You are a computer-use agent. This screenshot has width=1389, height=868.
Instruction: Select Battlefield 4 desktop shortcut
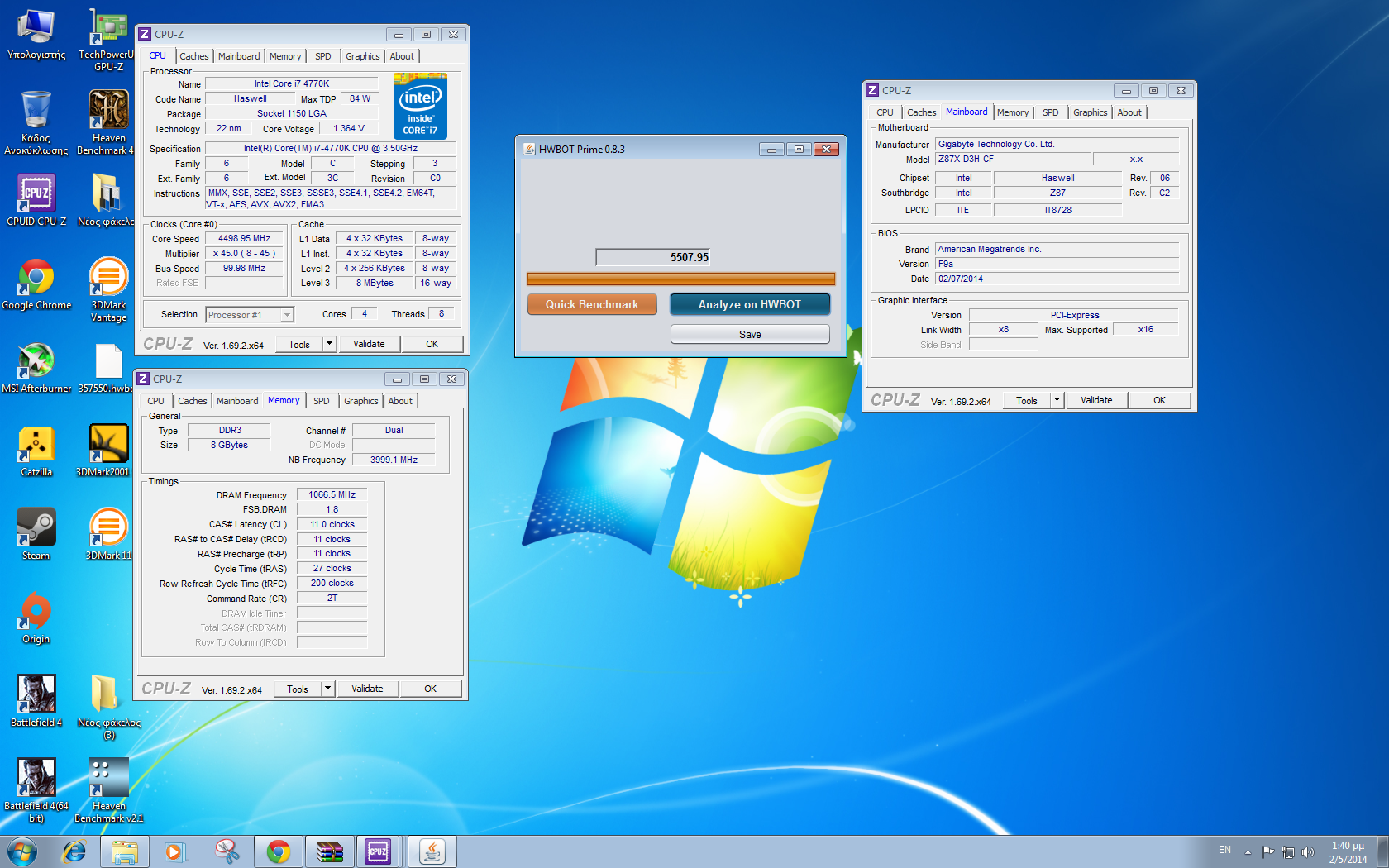(x=36, y=701)
